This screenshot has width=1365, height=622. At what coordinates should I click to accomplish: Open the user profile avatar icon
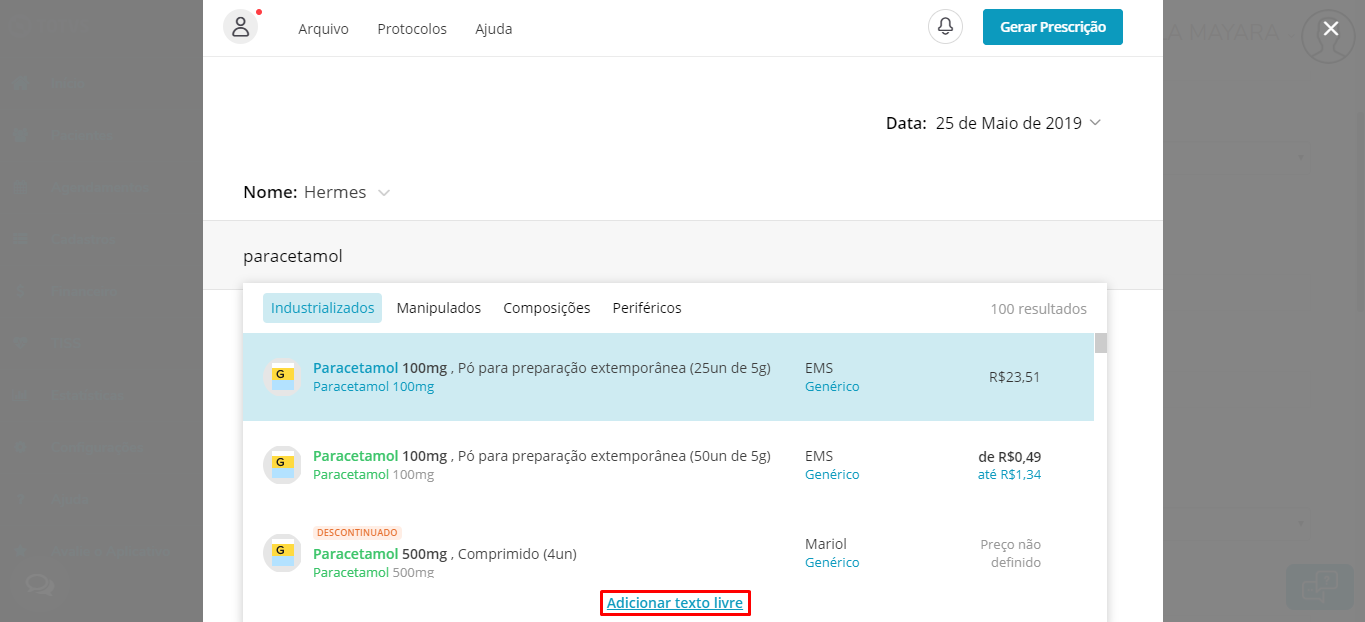coord(240,27)
